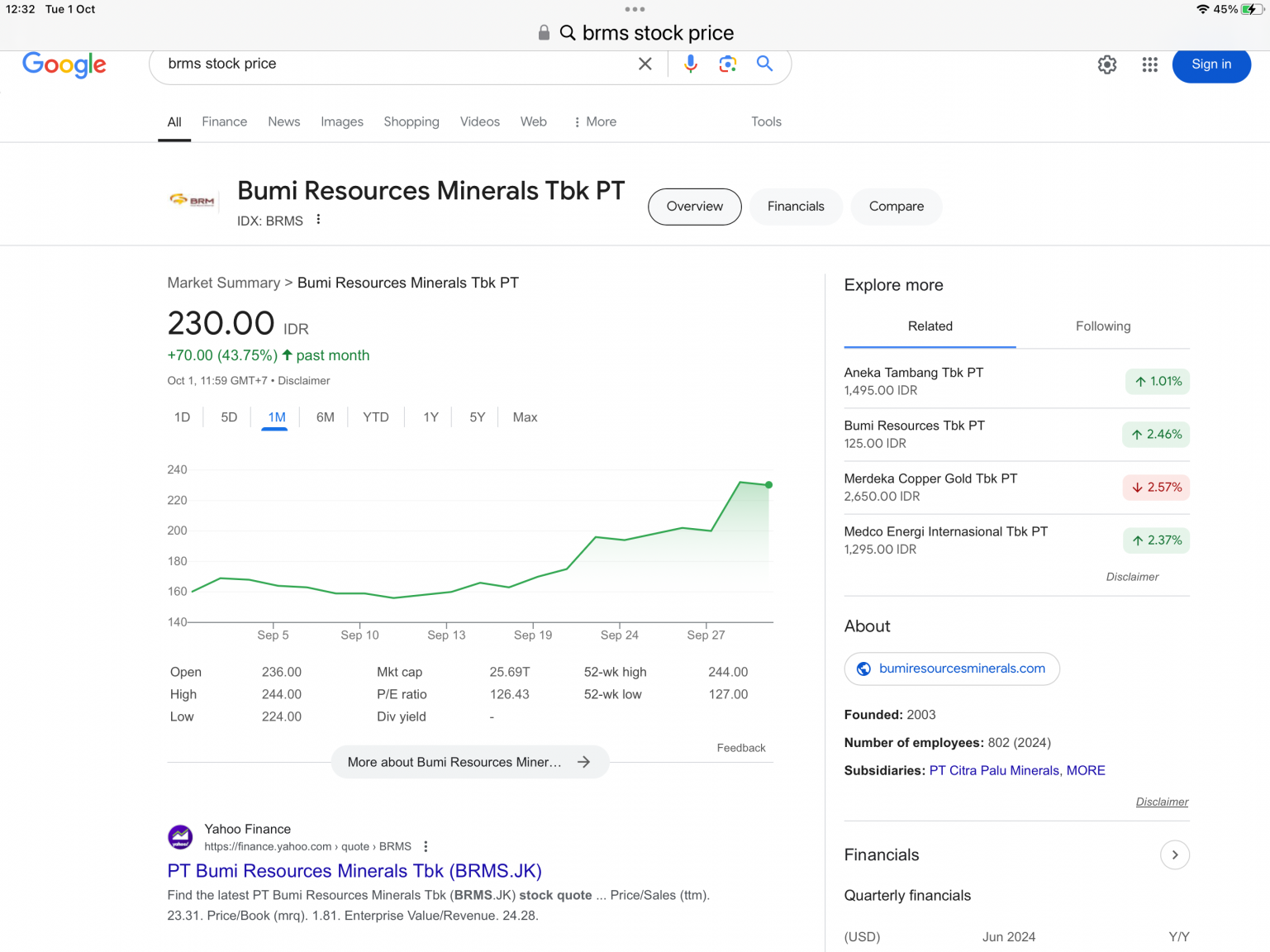The height and width of the screenshot is (952, 1270).
Task: Show the 1Y chart range
Action: [x=430, y=417]
